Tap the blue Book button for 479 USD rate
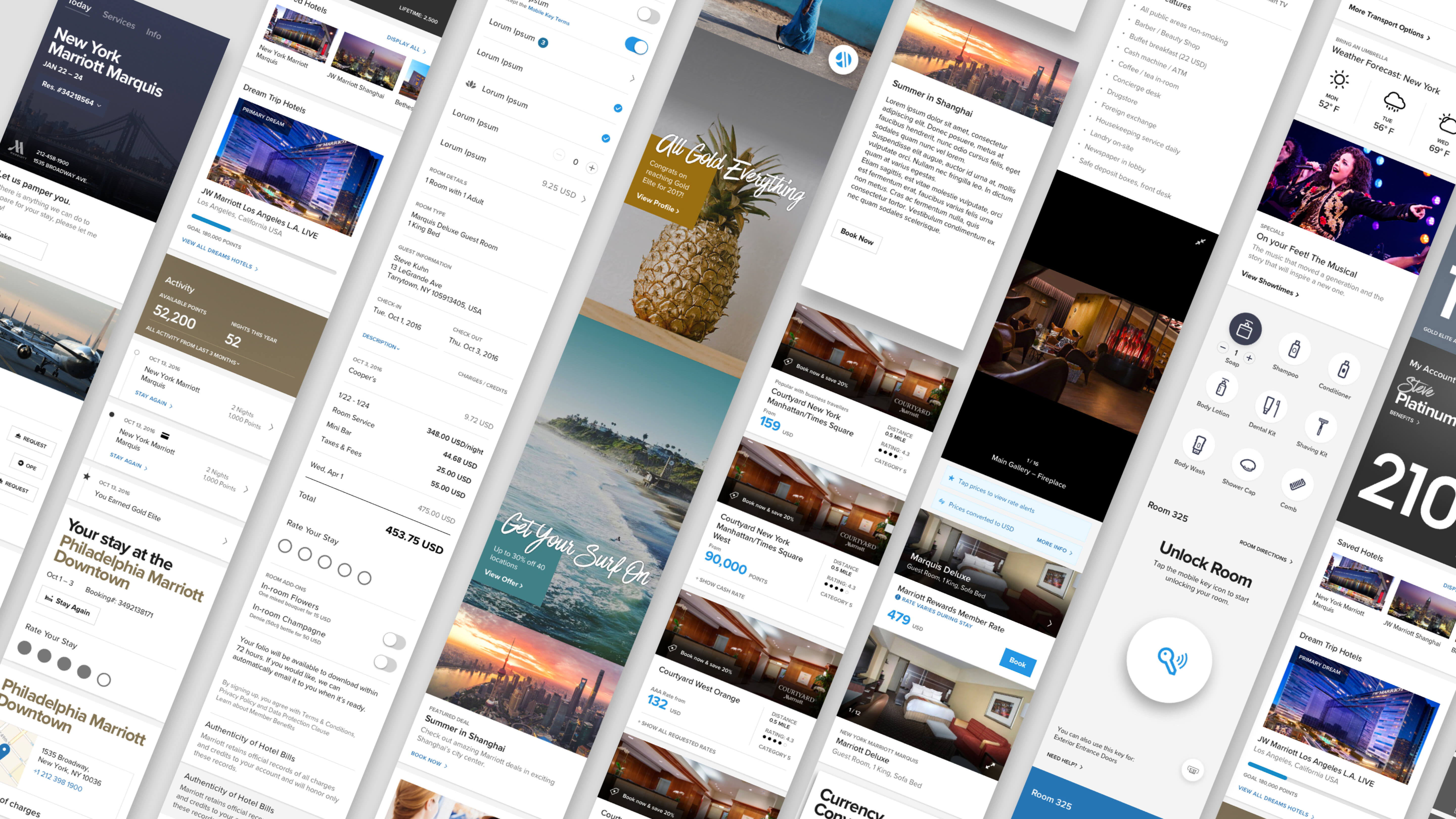 [x=1017, y=662]
